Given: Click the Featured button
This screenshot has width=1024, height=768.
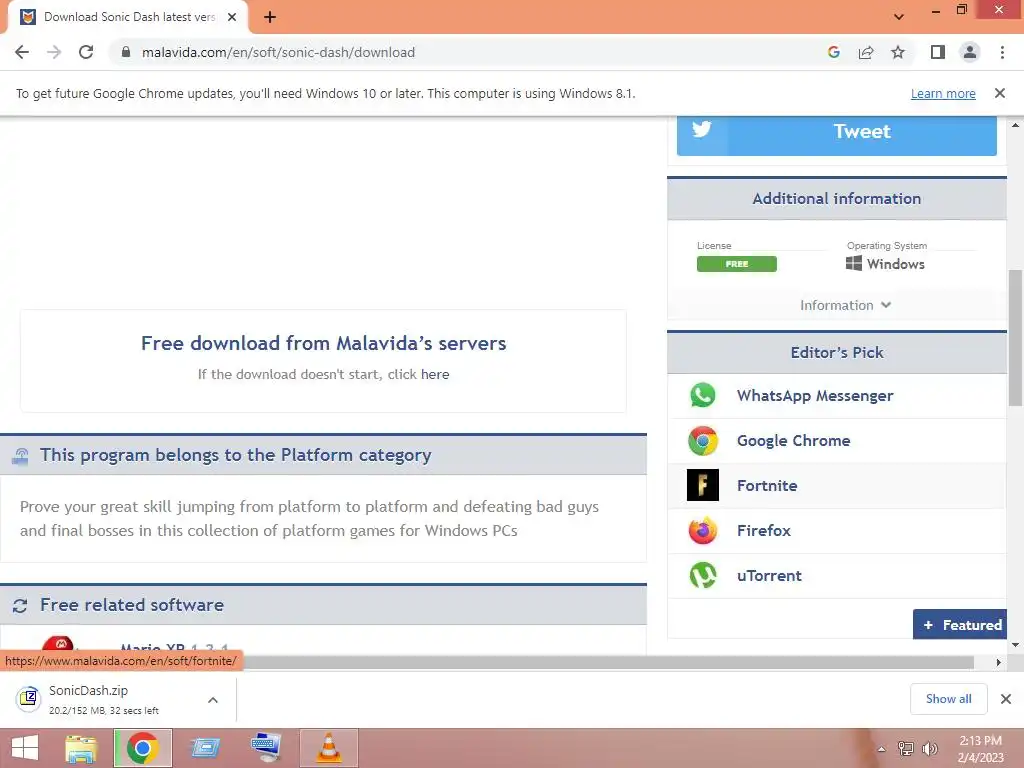Looking at the screenshot, I should 960,624.
